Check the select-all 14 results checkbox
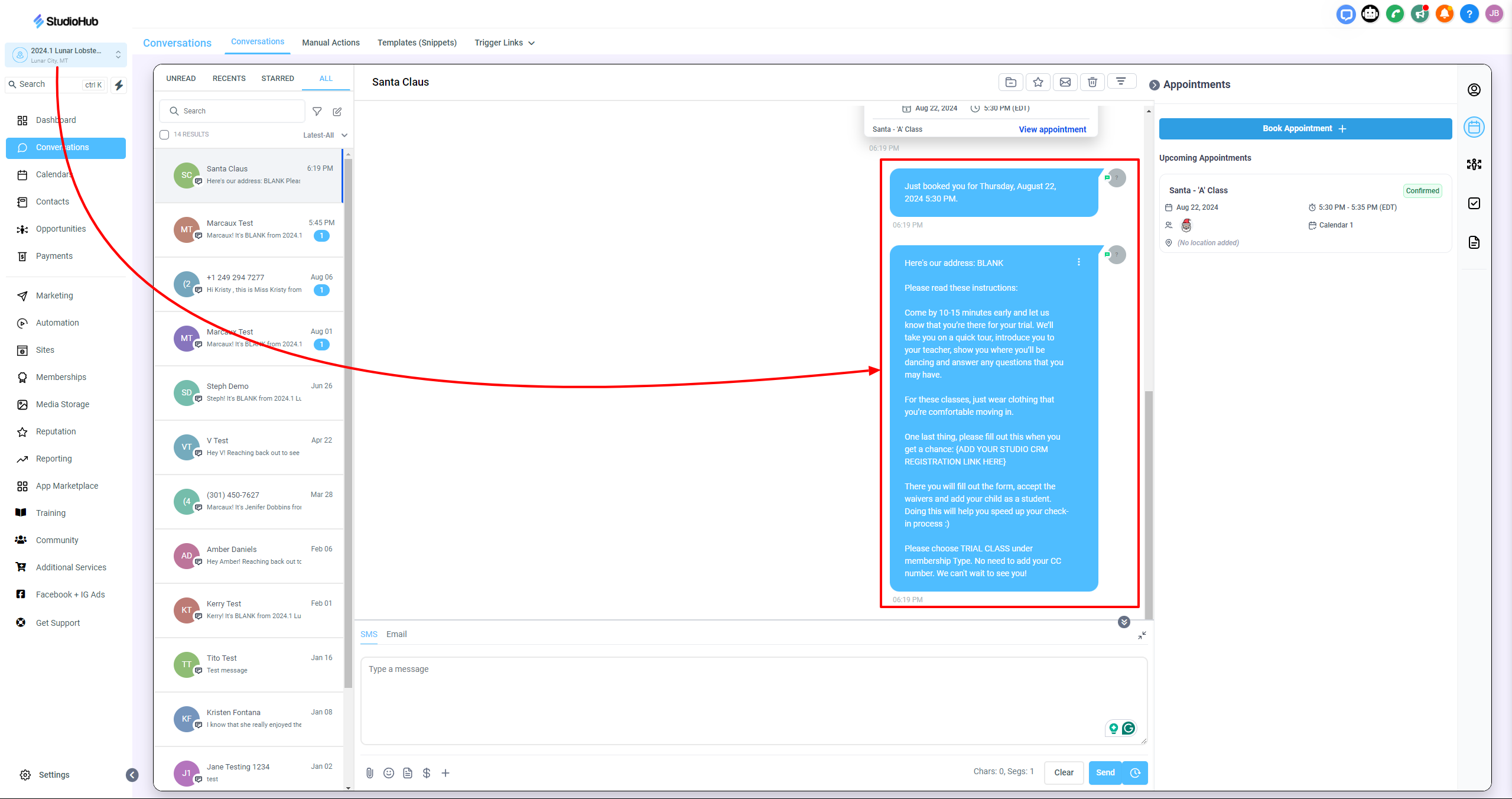 (165, 135)
